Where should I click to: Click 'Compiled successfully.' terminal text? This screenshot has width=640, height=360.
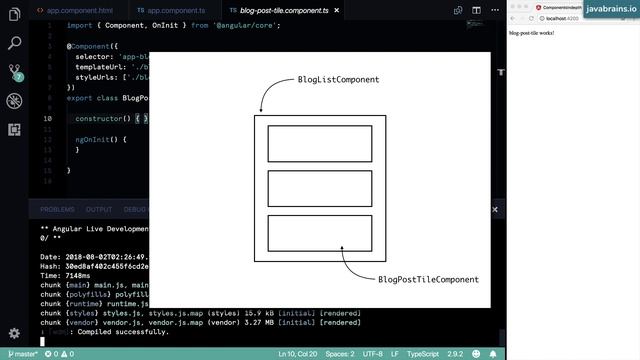[123, 332]
